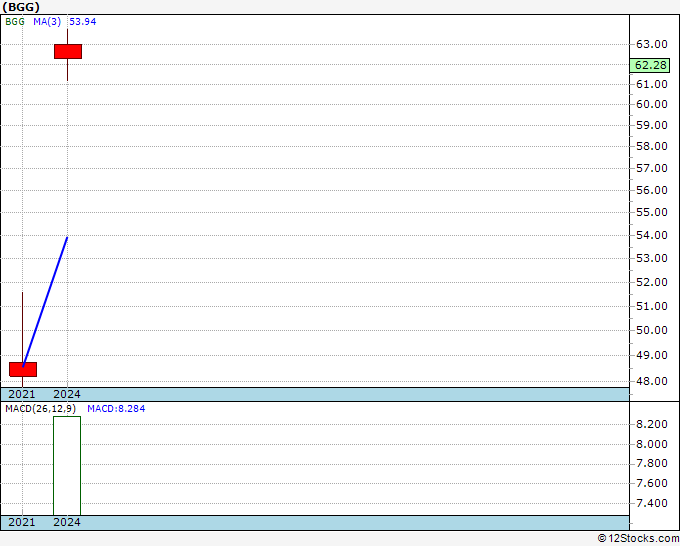The height and width of the screenshot is (546, 680).
Task: Click the 8.000 MACD axis label
Action: tap(651, 444)
